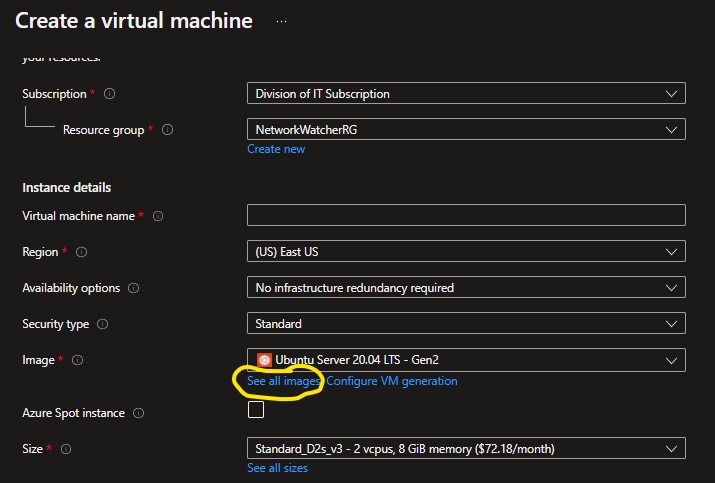Enable the Azure Spot instance checkbox

(256, 410)
